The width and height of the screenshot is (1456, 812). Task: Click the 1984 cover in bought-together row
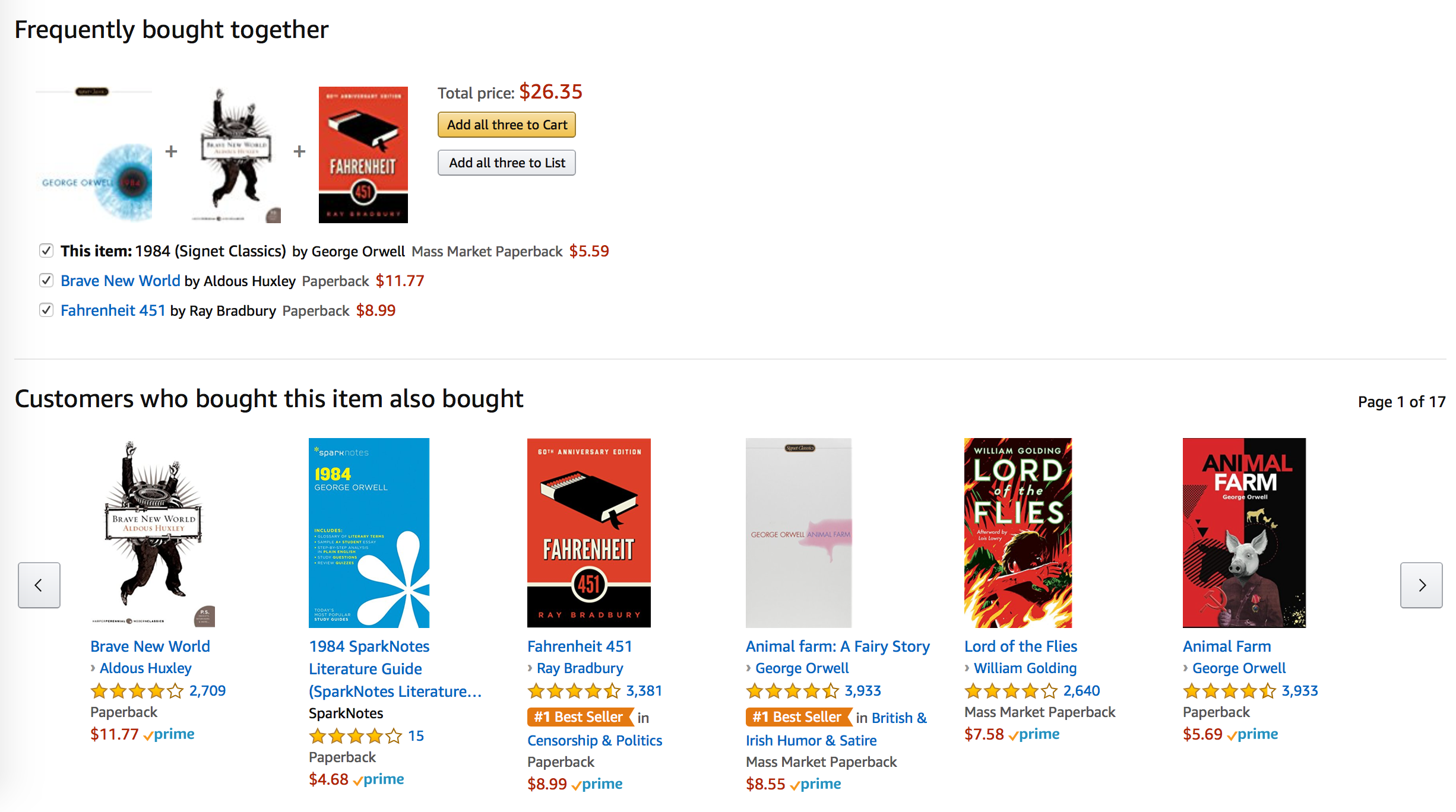pos(94,156)
